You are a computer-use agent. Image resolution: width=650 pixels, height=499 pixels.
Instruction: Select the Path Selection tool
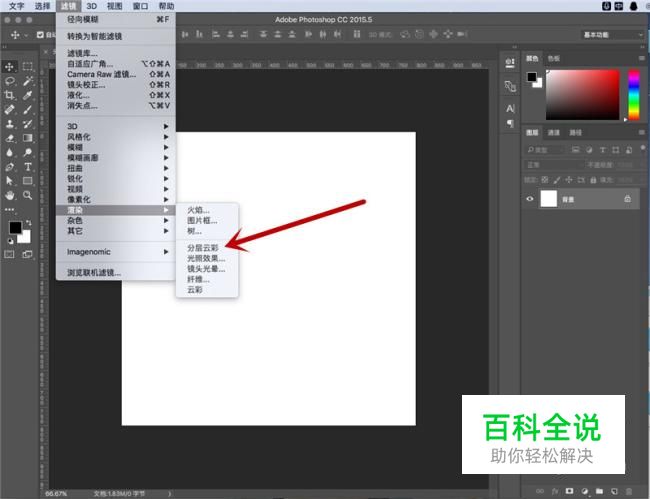pyautogui.click(x=10, y=181)
